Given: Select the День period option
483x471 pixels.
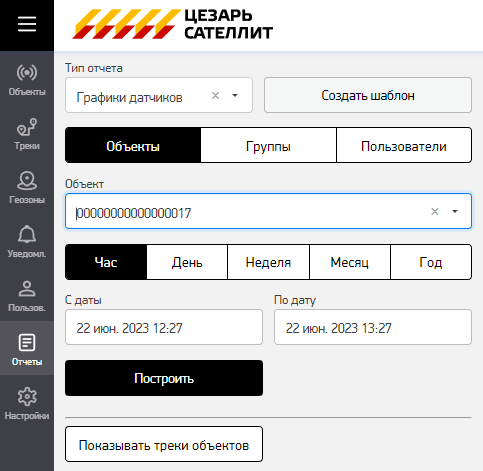Looking at the screenshot, I should 187,262.
